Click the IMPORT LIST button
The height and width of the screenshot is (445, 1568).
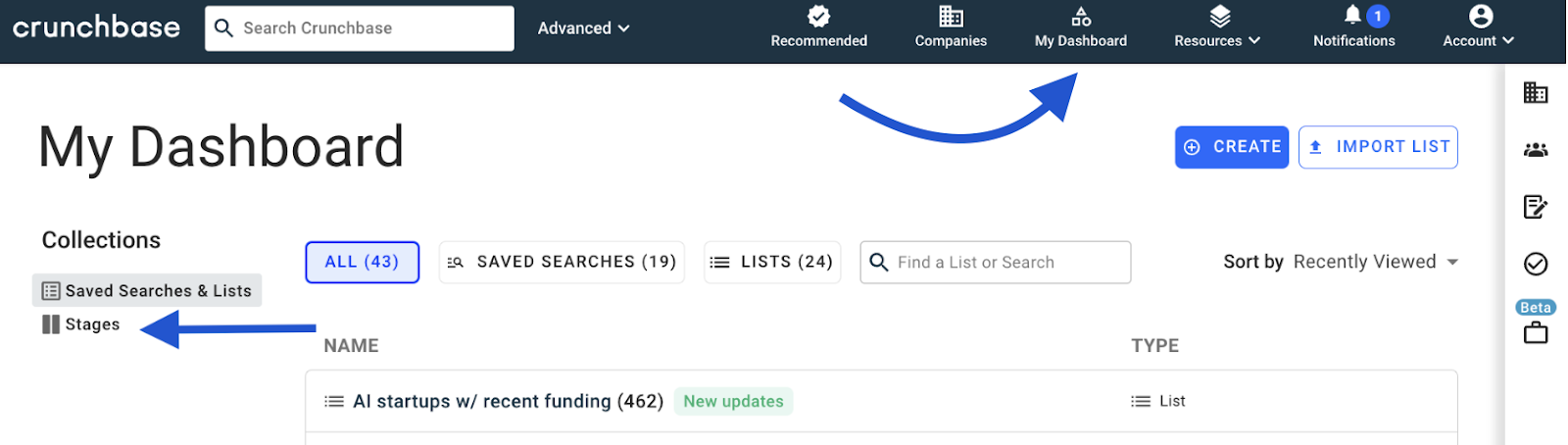click(1378, 147)
